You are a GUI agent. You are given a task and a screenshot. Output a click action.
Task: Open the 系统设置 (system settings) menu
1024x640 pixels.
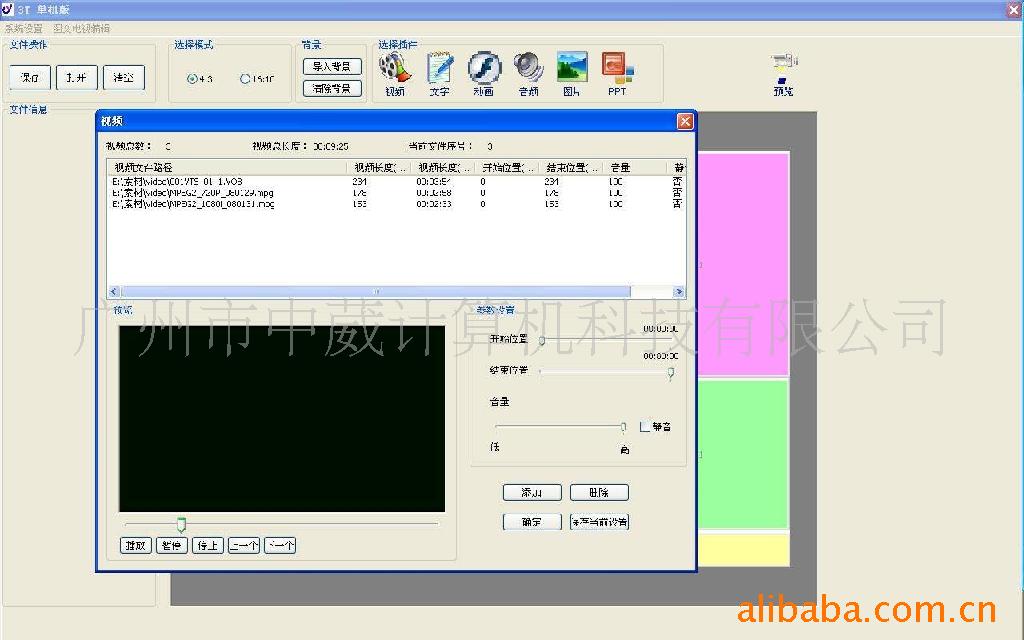tap(24, 29)
